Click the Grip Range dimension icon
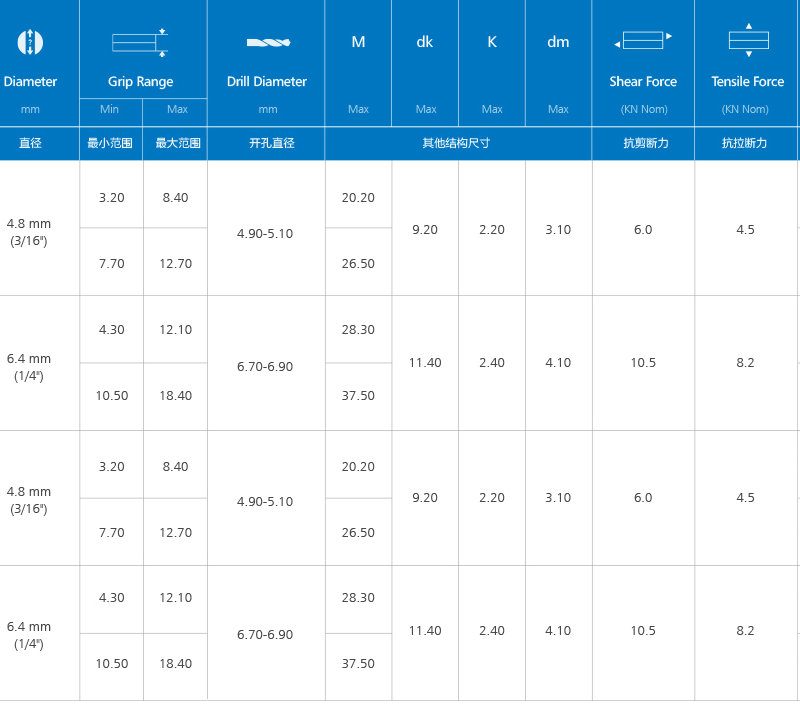 (140, 43)
